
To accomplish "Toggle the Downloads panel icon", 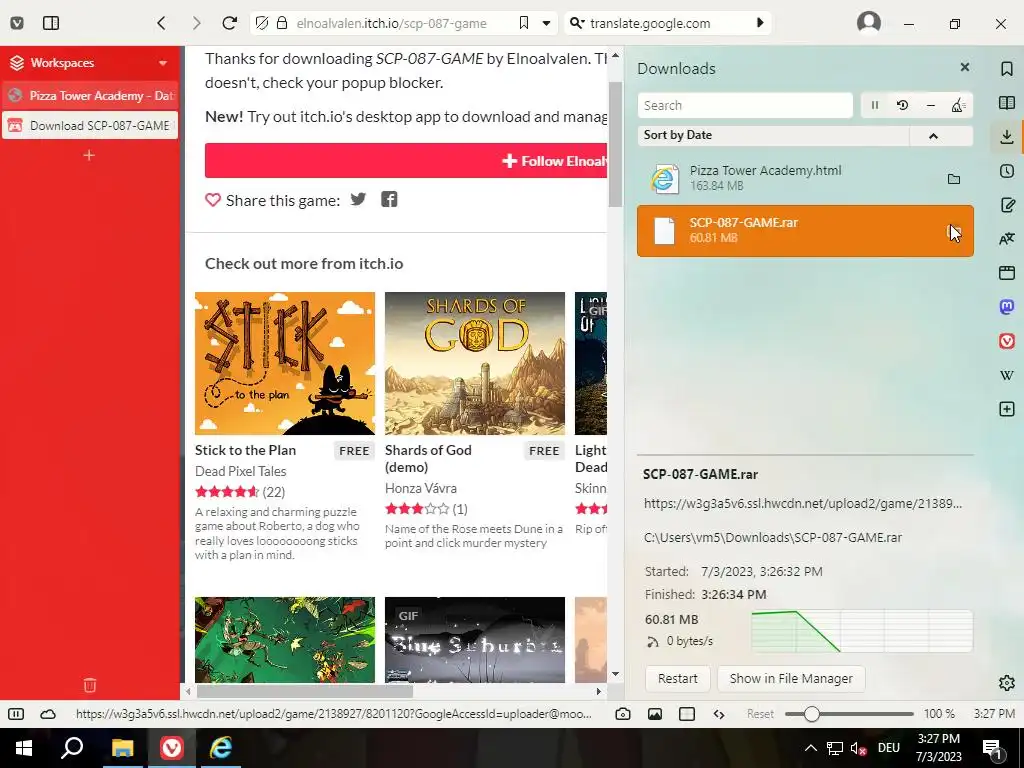I will pyautogui.click(x=1006, y=136).
